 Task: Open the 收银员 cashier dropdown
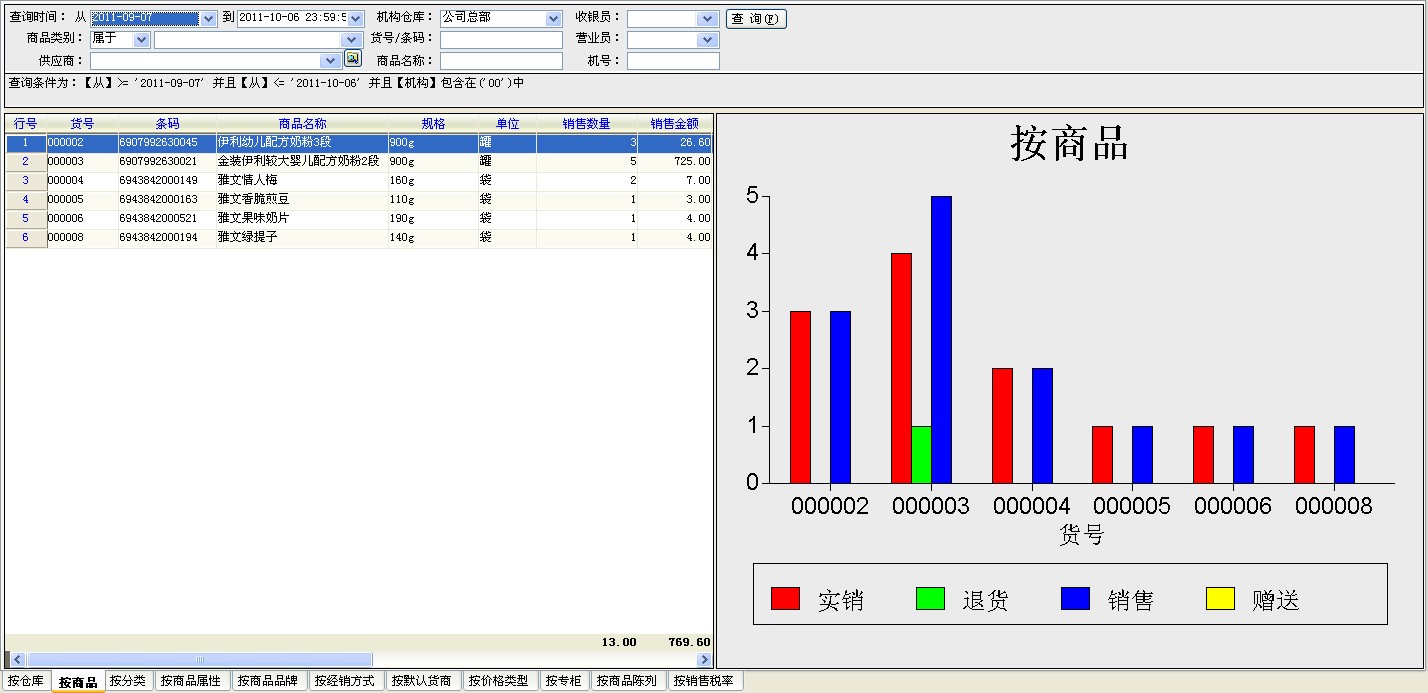[708, 19]
